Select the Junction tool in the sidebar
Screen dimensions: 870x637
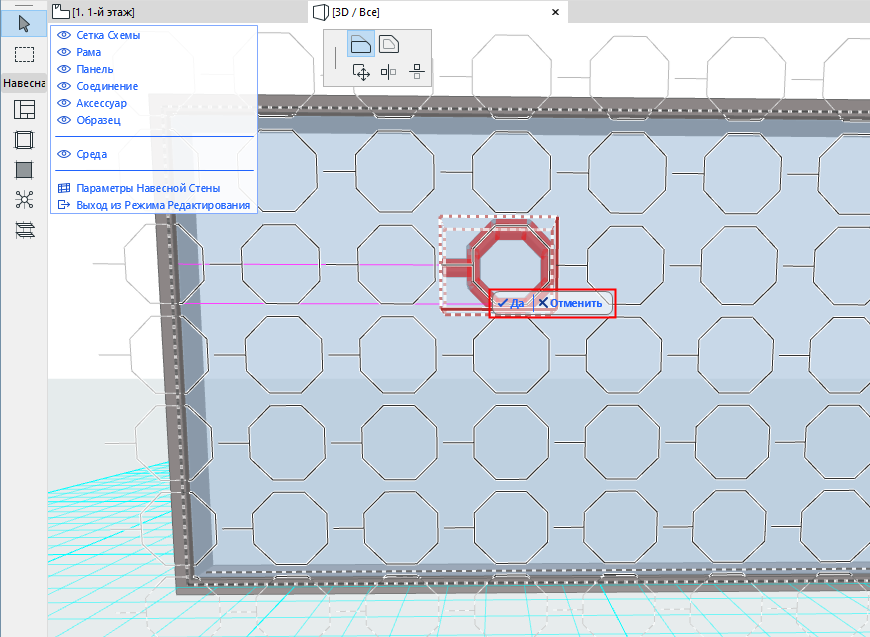tap(22, 200)
